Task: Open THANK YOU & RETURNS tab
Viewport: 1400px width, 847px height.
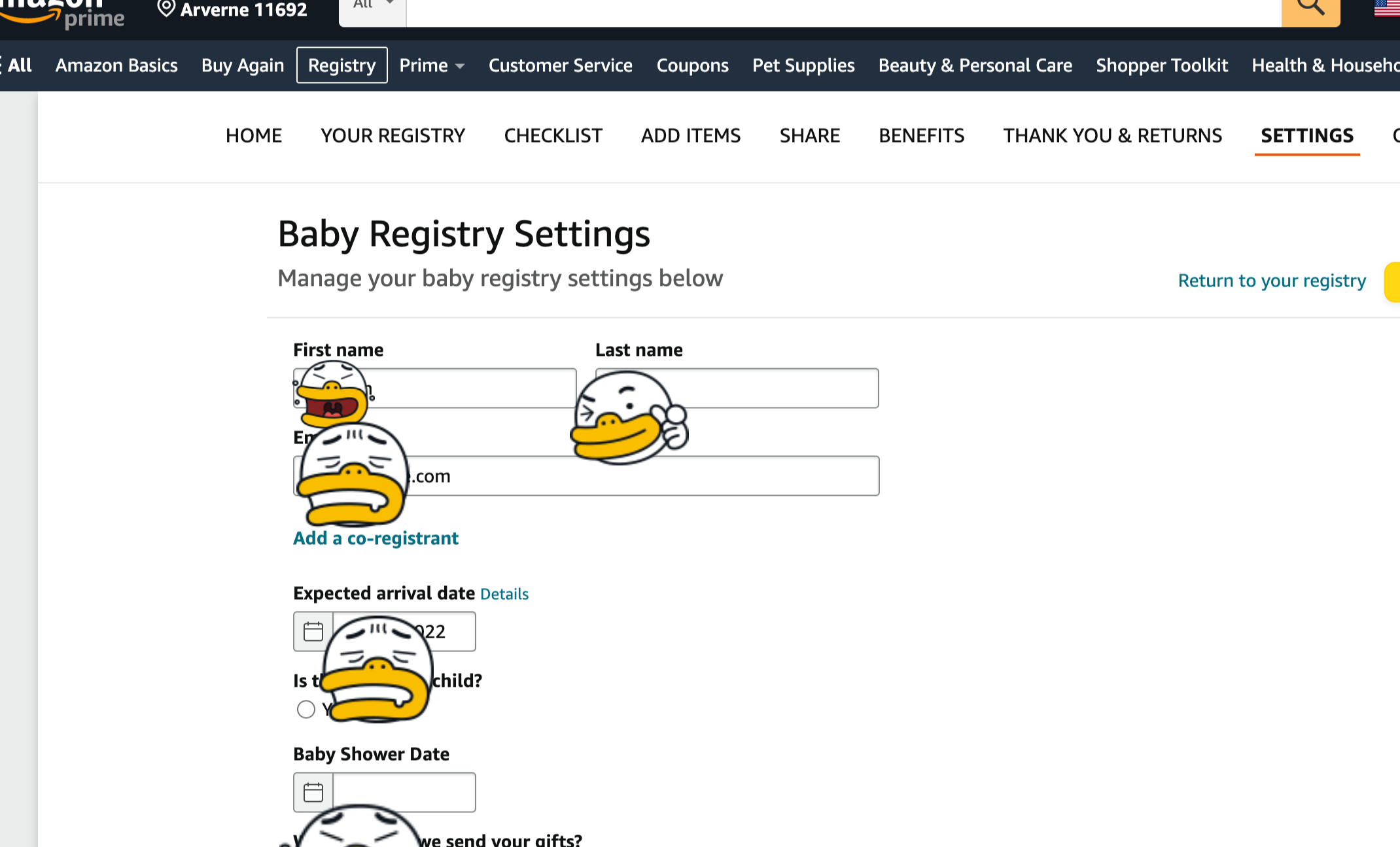Action: [x=1113, y=135]
